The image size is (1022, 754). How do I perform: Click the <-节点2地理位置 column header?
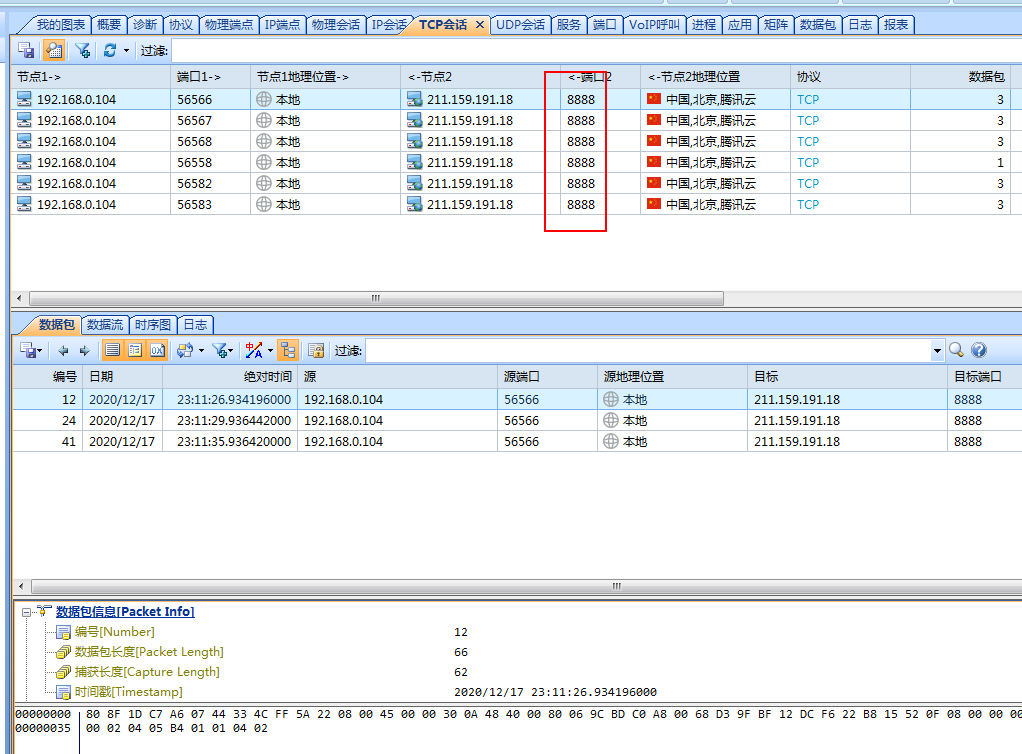715,77
